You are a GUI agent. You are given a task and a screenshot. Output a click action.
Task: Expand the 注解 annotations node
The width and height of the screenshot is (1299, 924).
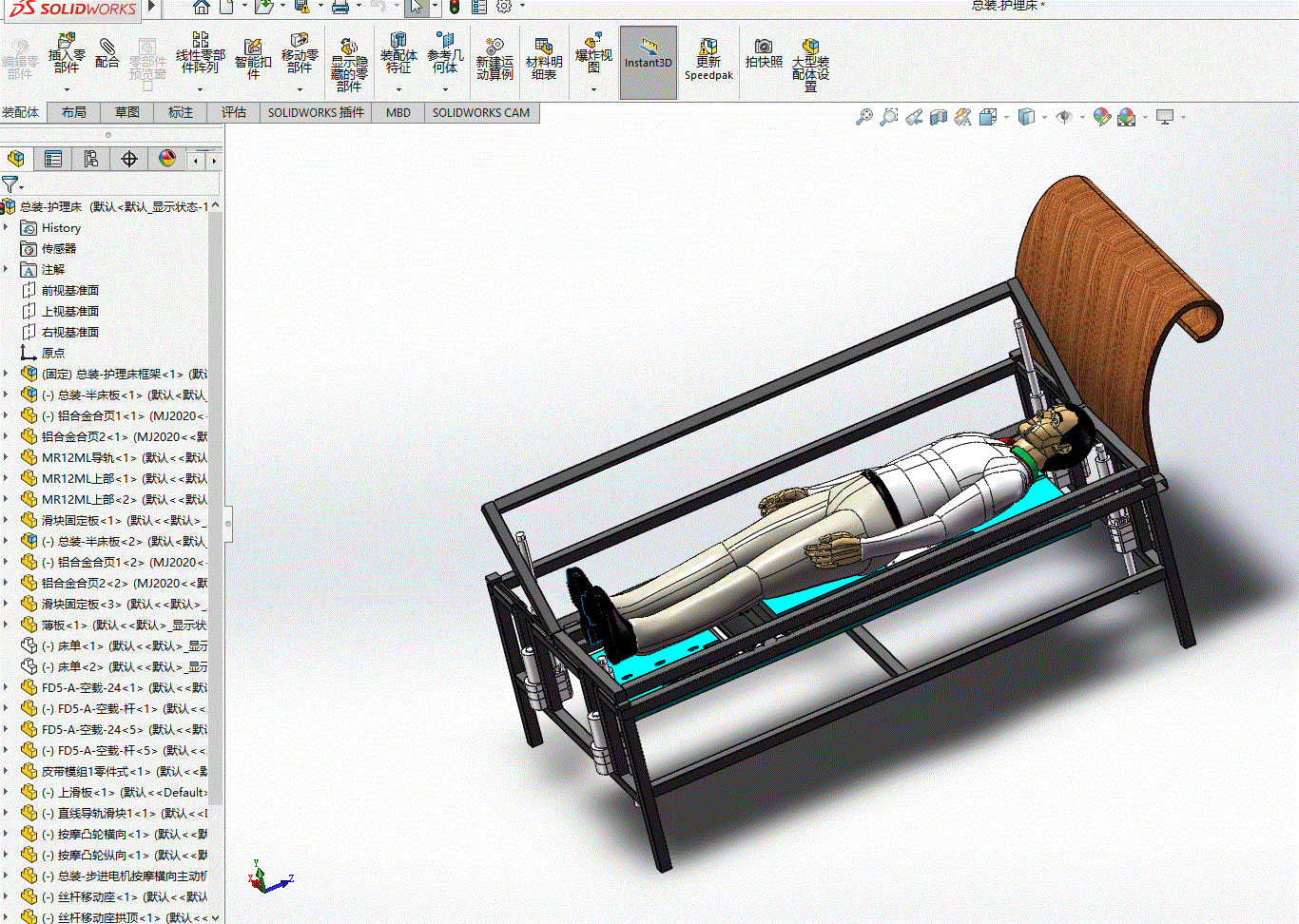(x=7, y=270)
